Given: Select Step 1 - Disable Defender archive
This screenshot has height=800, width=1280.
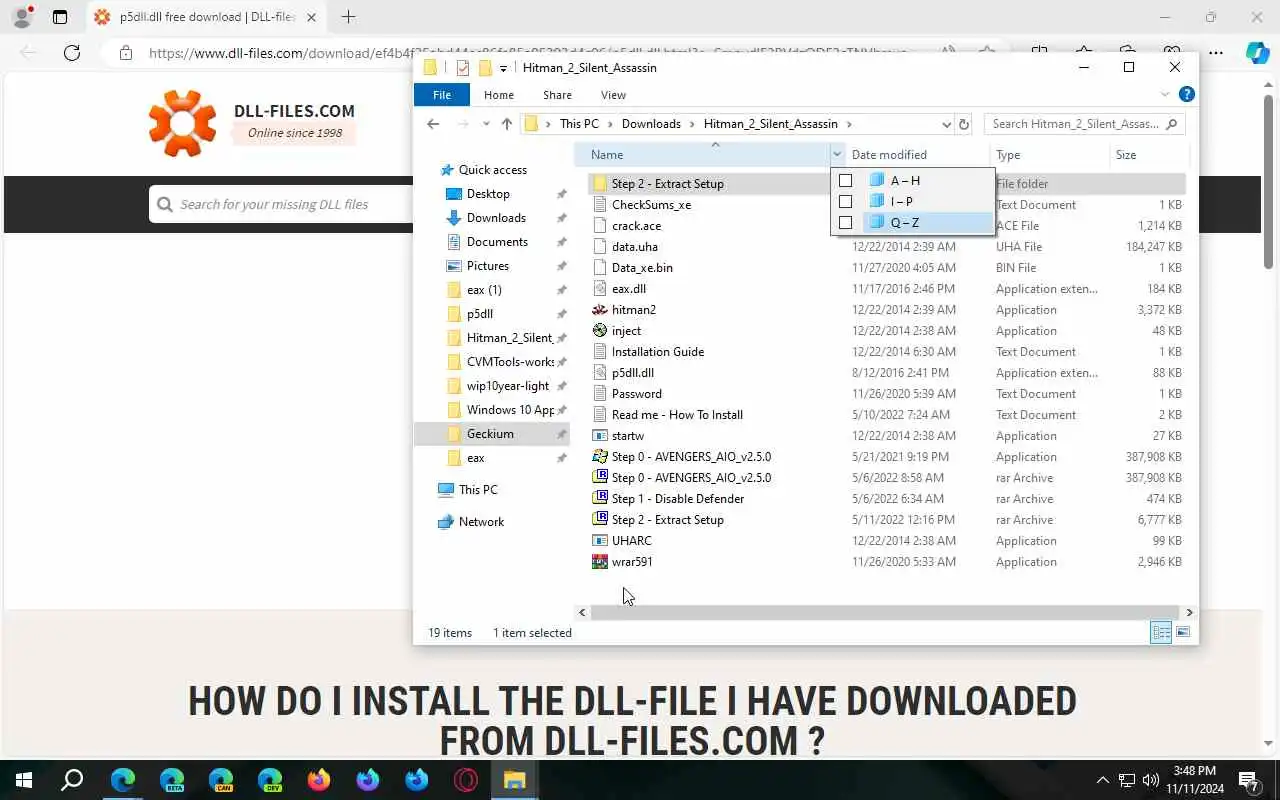Looking at the screenshot, I should tap(677, 499).
